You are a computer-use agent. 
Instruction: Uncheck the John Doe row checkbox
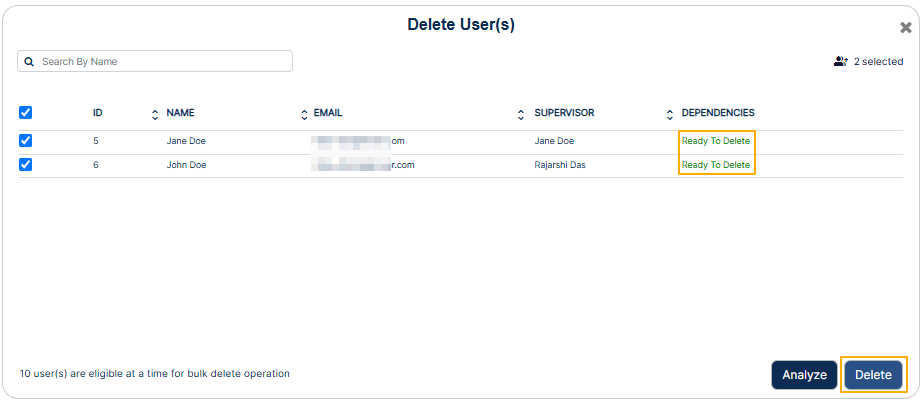click(26, 165)
